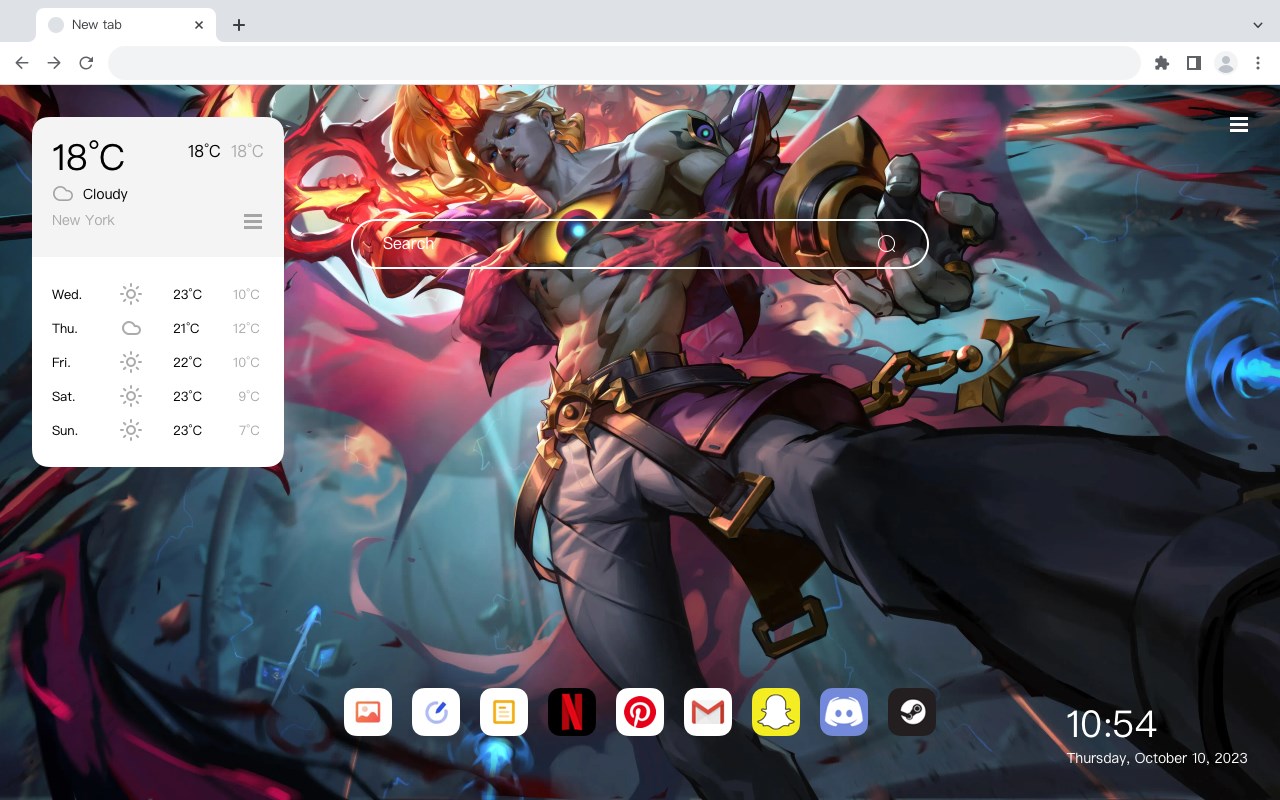1280x800 pixels.
Task: Click the Cloudy condition text
Action: pyautogui.click(x=105, y=194)
